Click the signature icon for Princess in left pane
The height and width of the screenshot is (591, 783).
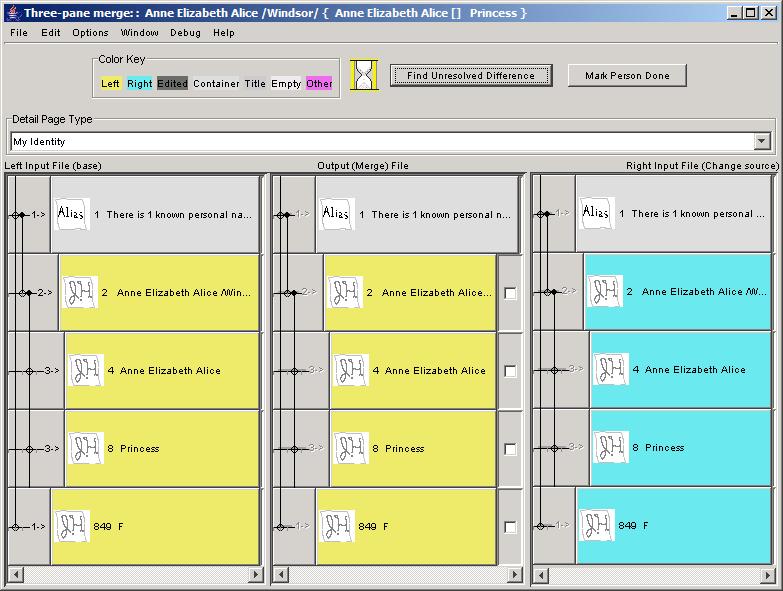point(85,448)
